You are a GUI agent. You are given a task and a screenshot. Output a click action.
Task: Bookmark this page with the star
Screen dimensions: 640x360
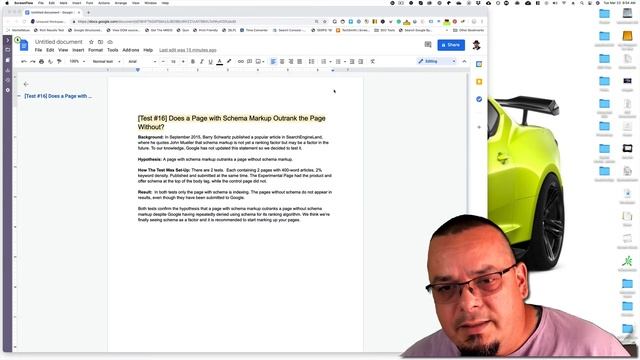click(x=325, y=21)
